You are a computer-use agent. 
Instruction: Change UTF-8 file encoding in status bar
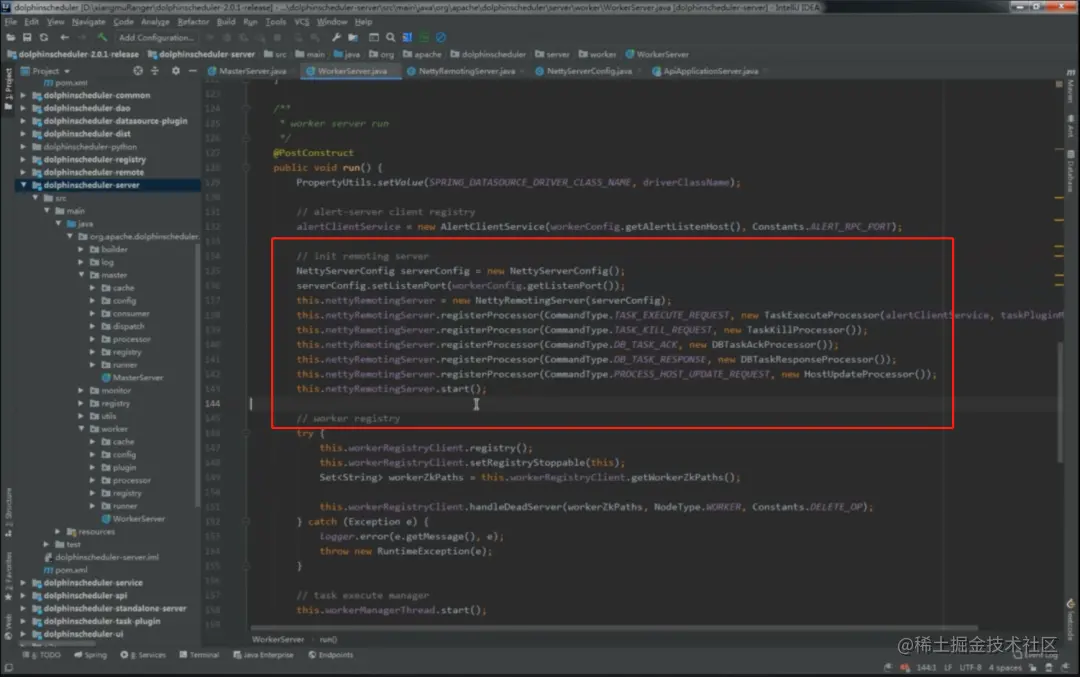click(970, 667)
